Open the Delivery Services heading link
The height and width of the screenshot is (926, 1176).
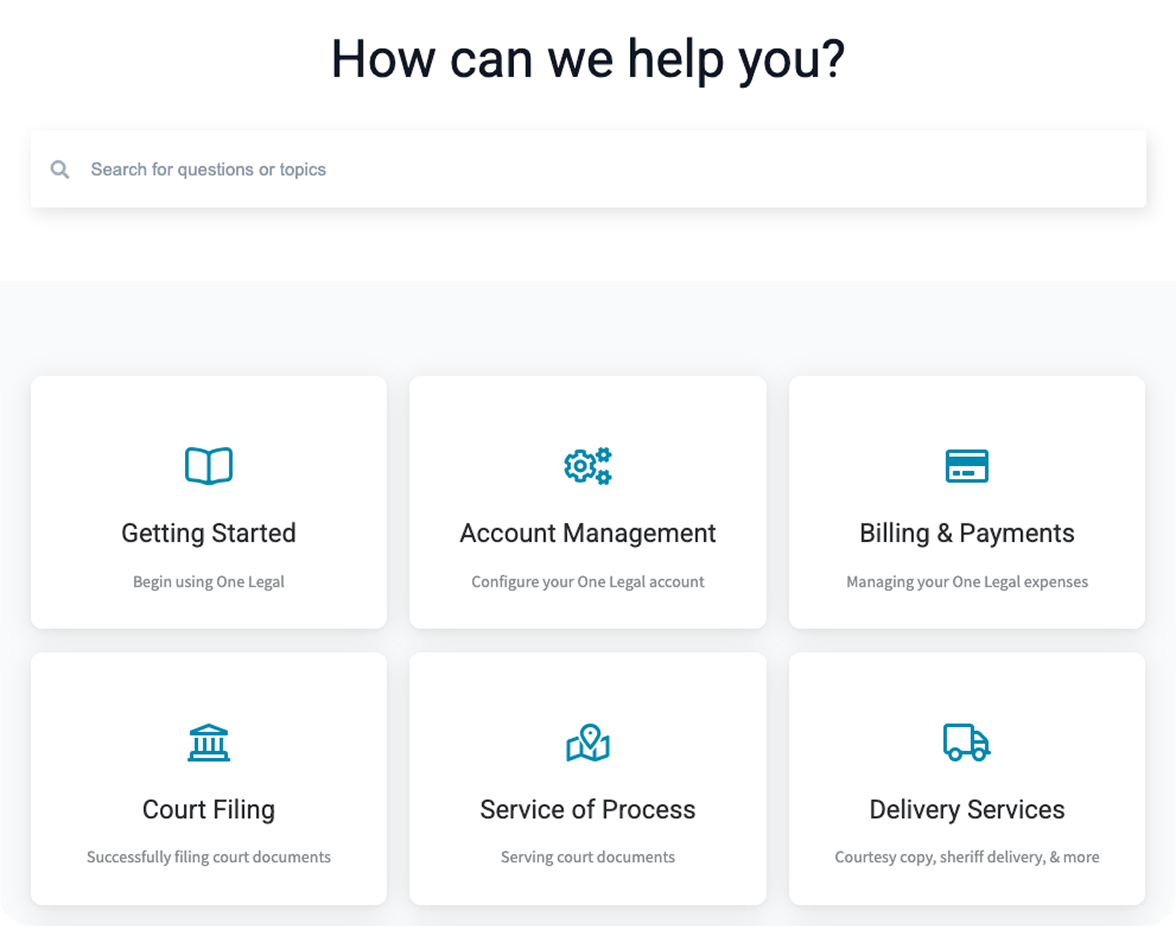click(x=967, y=810)
